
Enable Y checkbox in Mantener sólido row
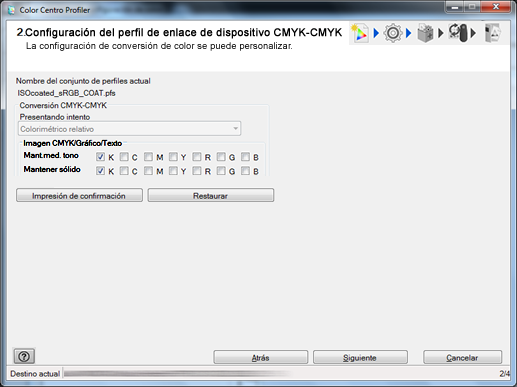coord(173,171)
